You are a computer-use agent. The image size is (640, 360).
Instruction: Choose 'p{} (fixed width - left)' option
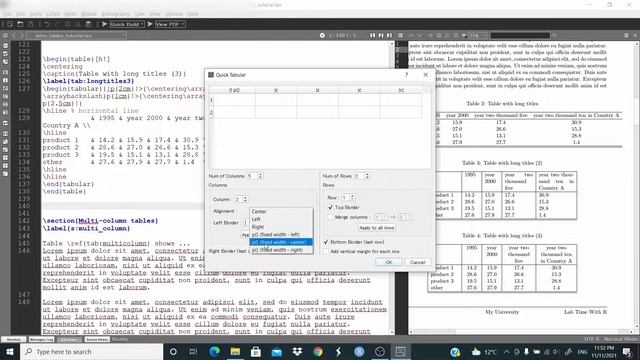(x=281, y=235)
